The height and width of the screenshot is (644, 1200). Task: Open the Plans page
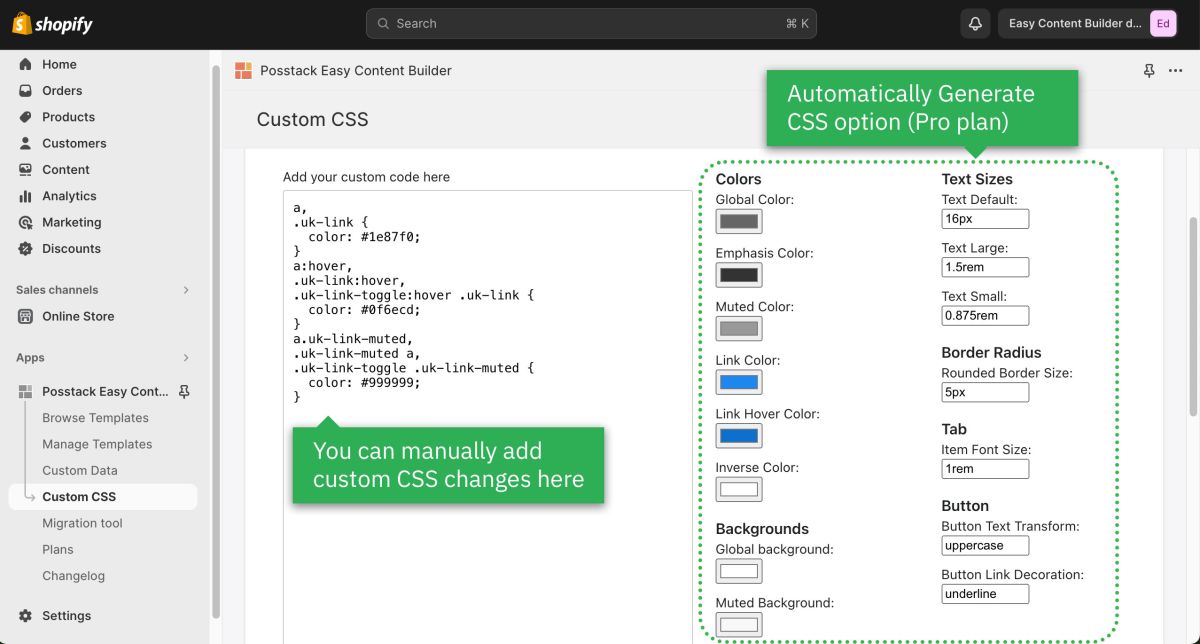pos(57,549)
